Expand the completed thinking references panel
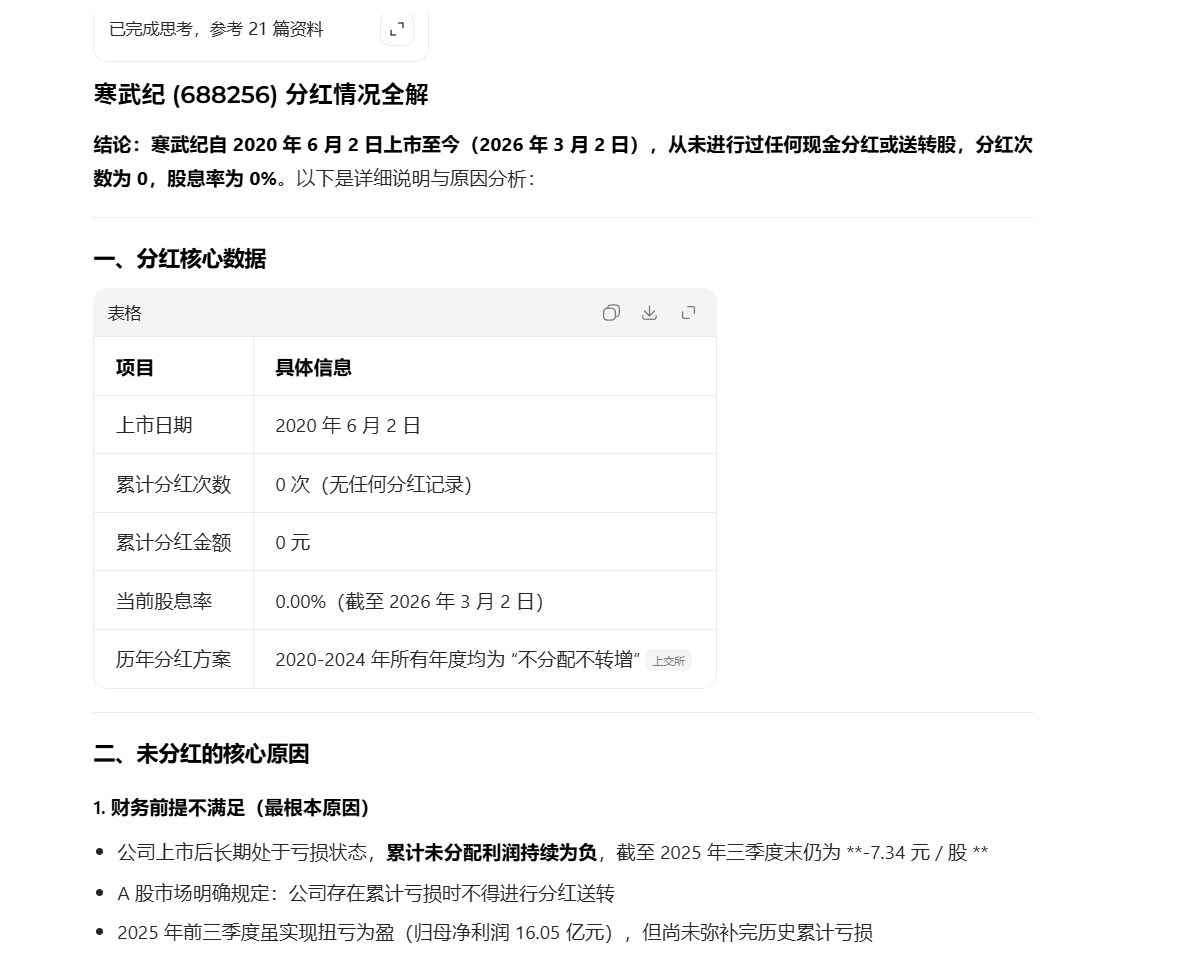The width and height of the screenshot is (1182, 957). (397, 29)
